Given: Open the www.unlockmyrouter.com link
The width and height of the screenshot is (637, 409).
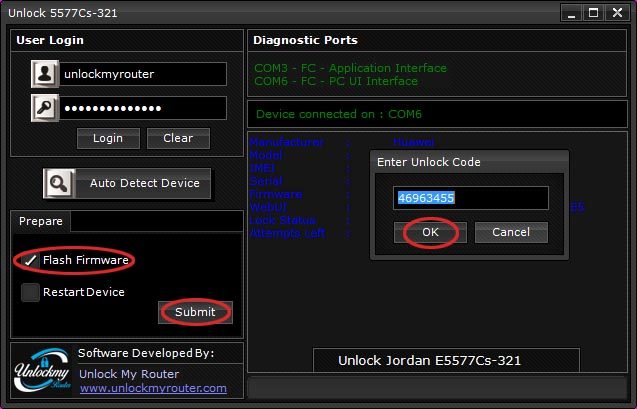Looking at the screenshot, I should (153, 388).
